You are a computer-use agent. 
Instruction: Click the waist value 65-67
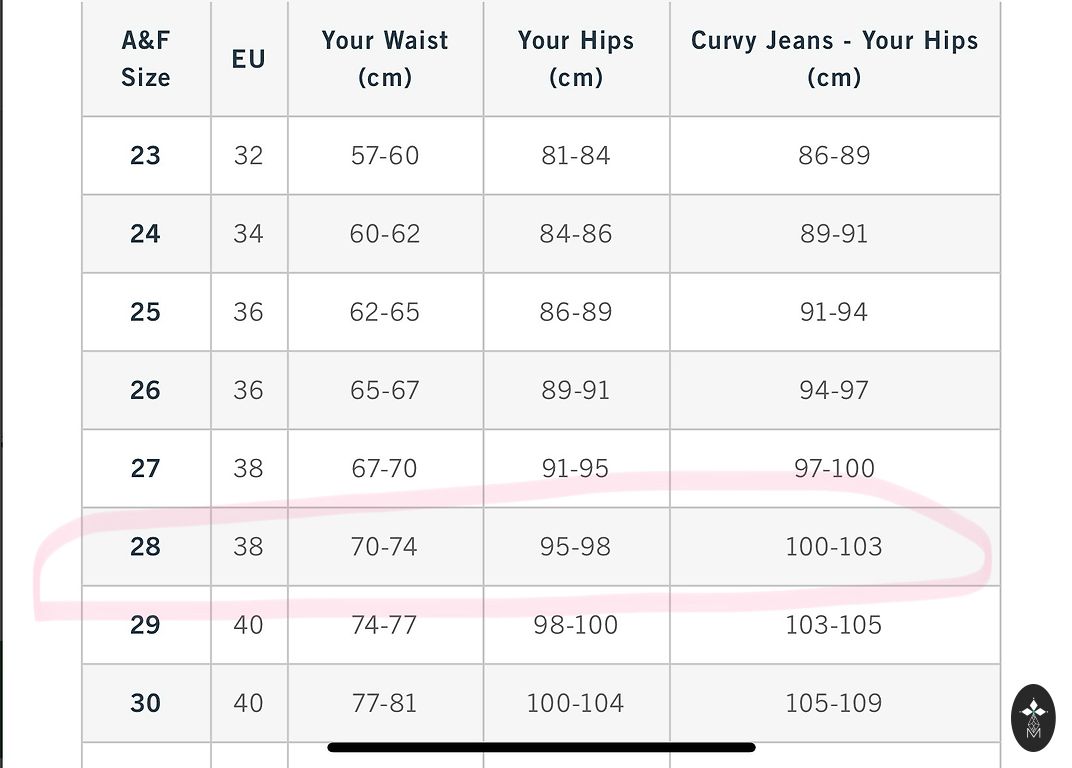(x=385, y=390)
